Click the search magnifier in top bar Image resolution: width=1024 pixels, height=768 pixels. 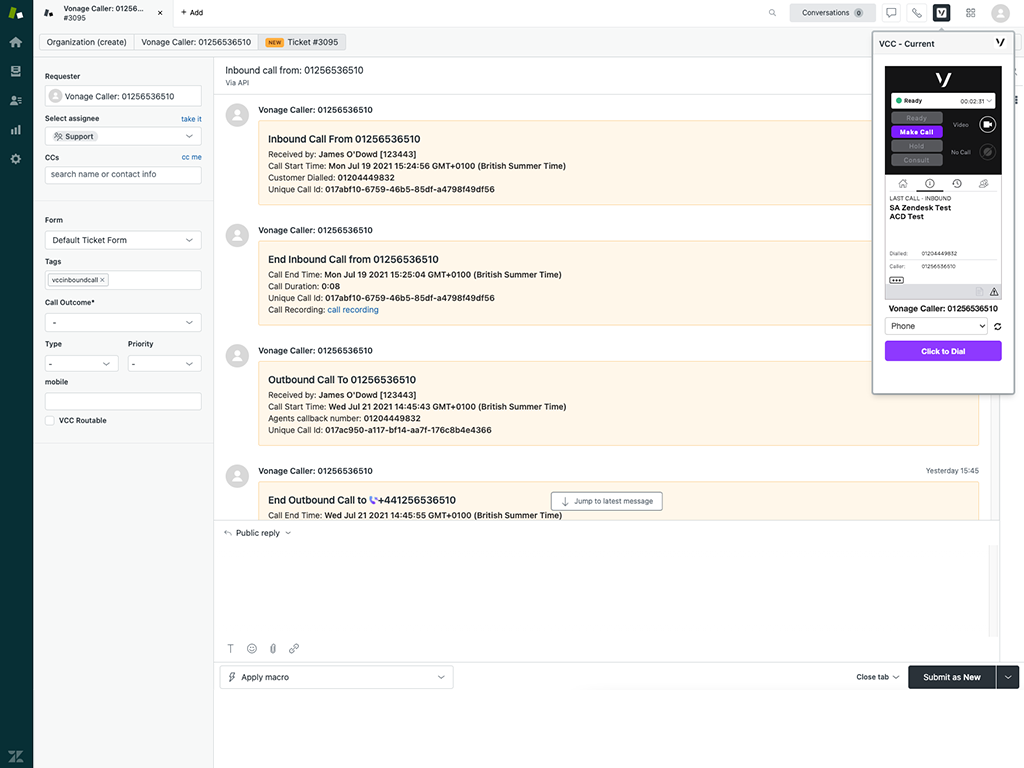[x=773, y=12]
